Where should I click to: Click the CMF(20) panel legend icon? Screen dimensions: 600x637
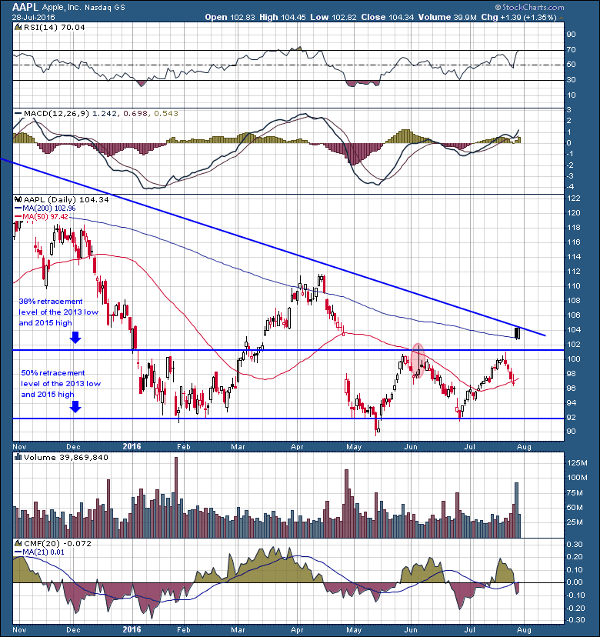(17, 543)
